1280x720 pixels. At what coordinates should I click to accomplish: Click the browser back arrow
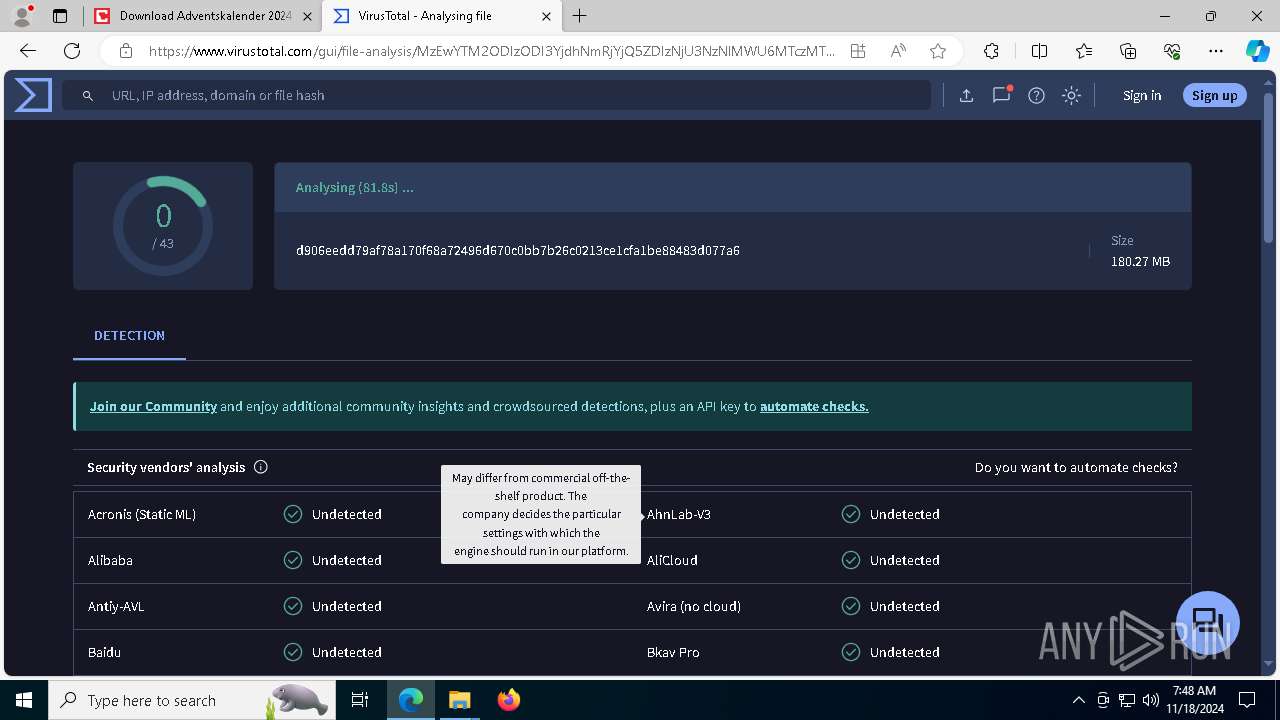pos(28,51)
